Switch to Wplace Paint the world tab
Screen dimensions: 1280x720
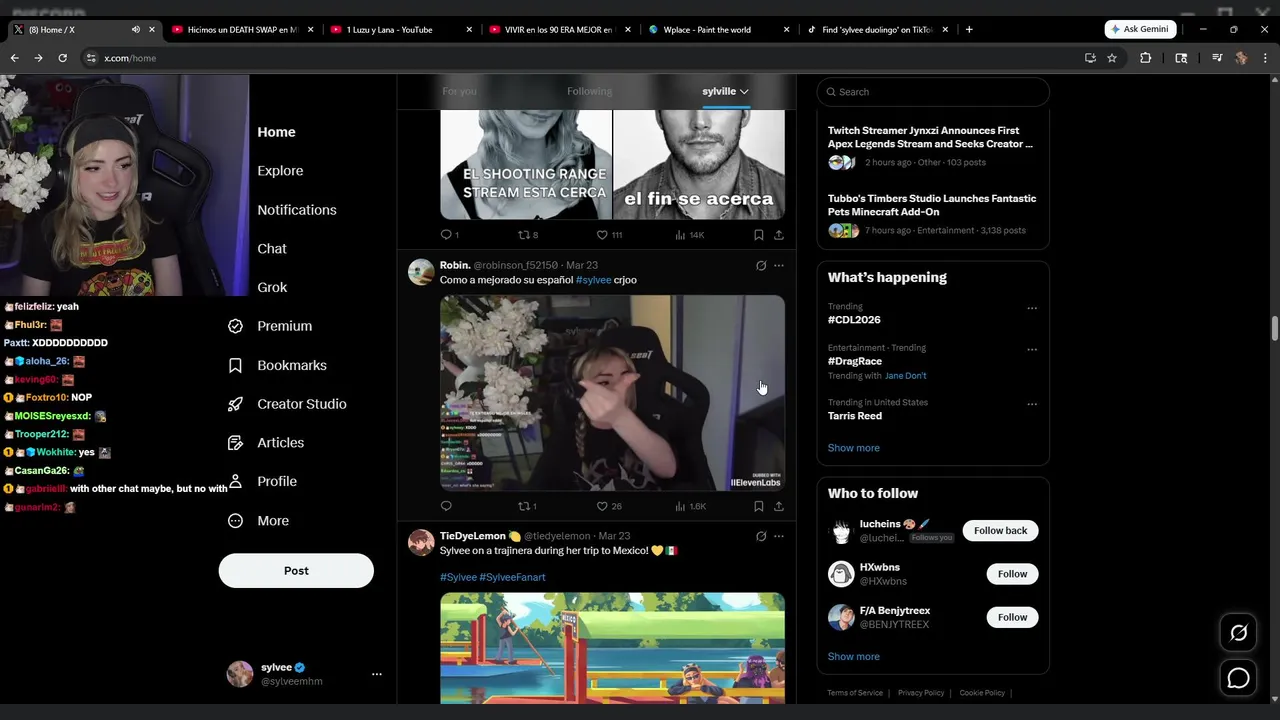718,30
